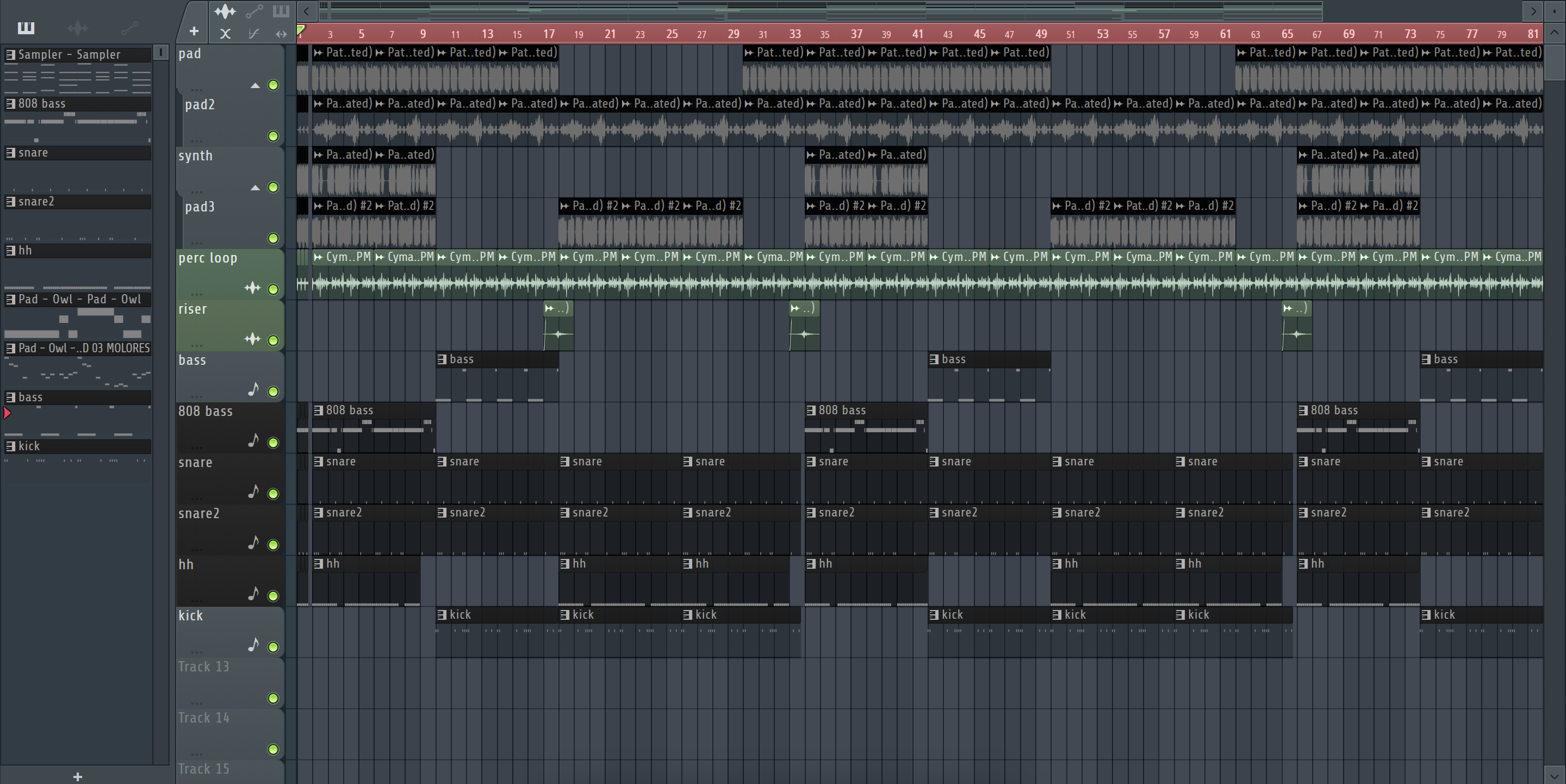
Task: Click the picker panel scrollbar handle
Action: [160, 53]
